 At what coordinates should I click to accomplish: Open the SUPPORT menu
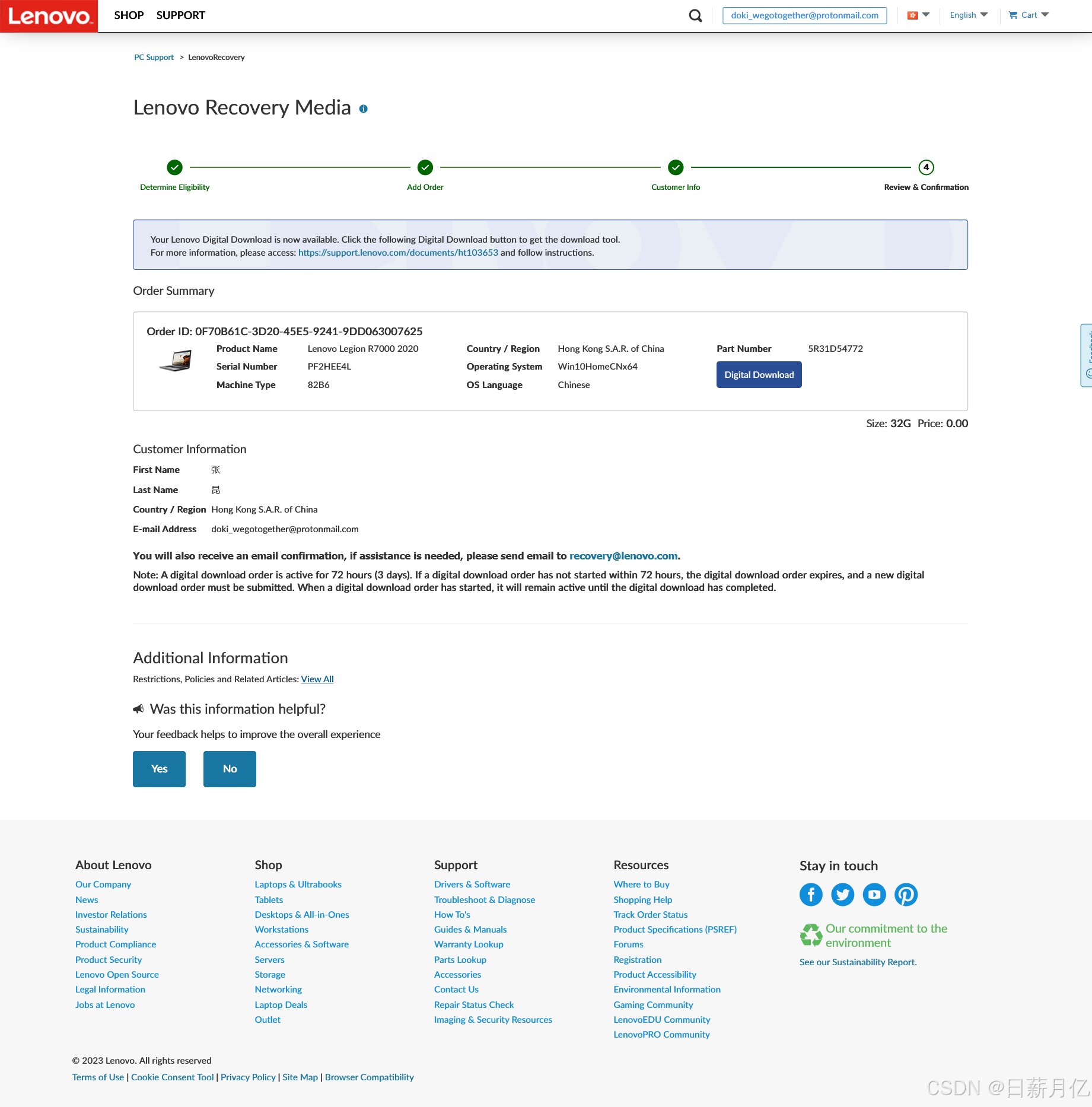click(x=180, y=15)
